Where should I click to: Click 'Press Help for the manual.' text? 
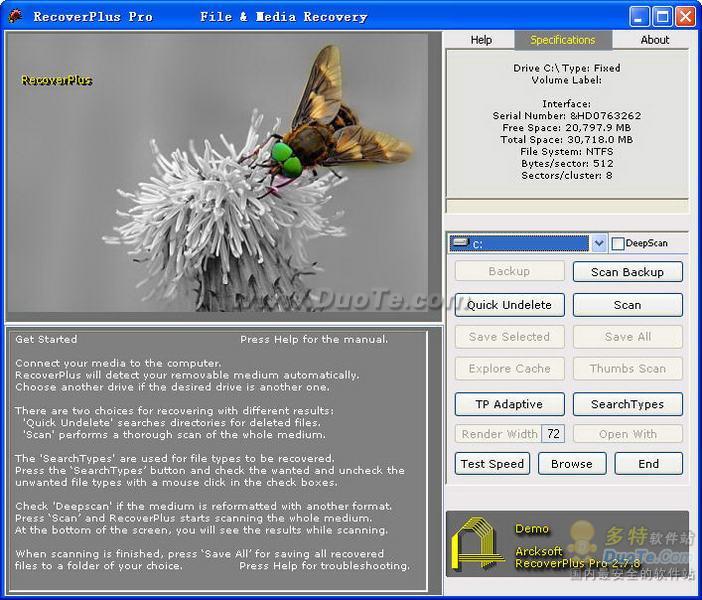314,339
